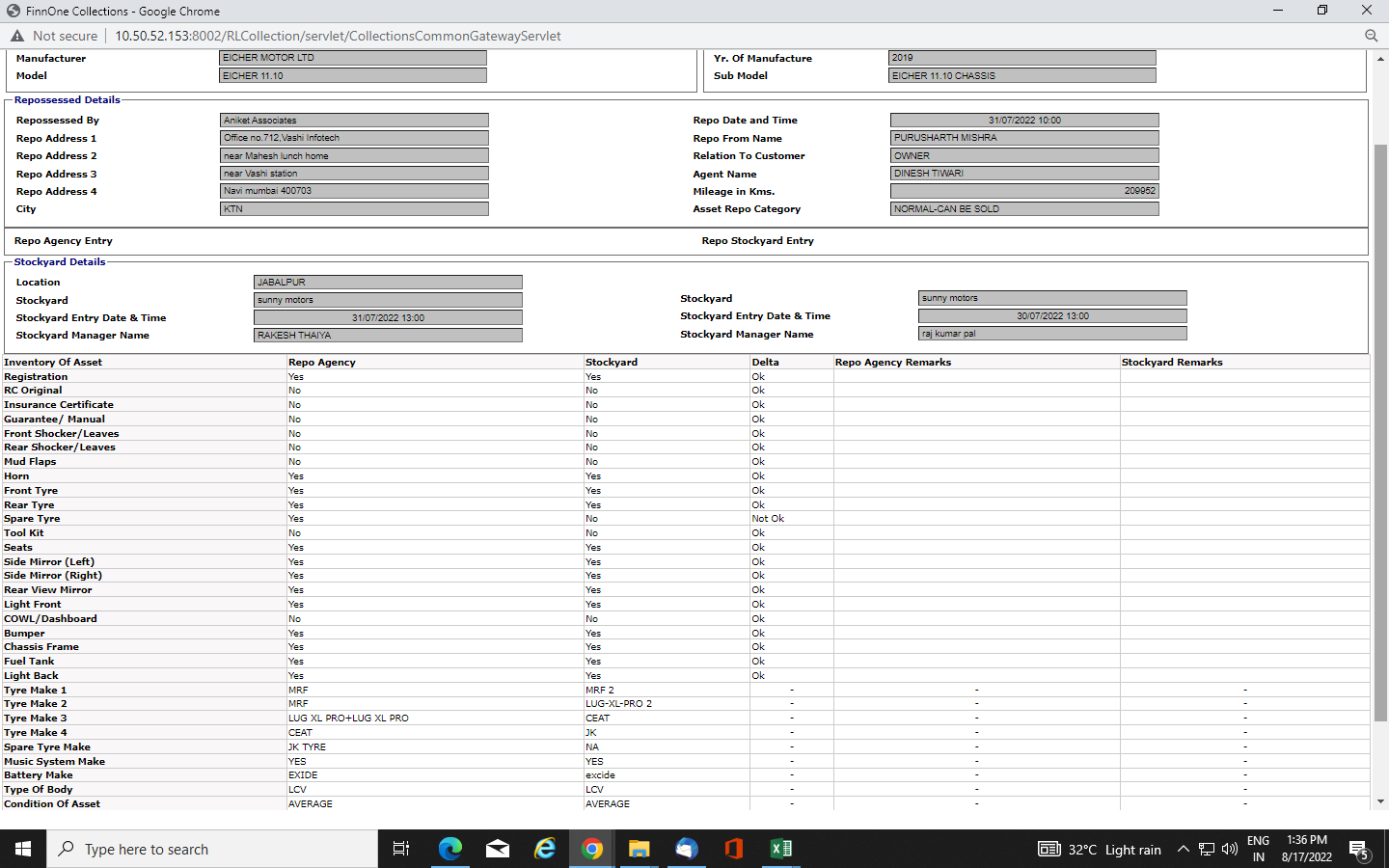Click the Stockyard Manager Name field RAKESH THAIYA
This screenshot has height=868, width=1389.
click(388, 336)
